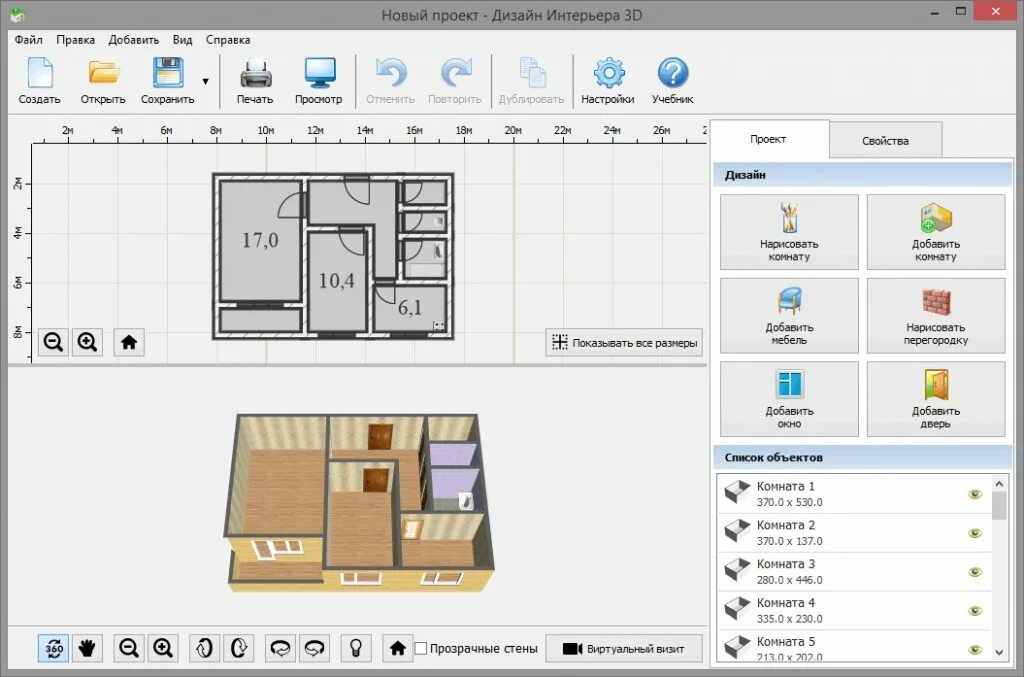Zoom out the 3D view
1024x677 pixels.
(x=129, y=648)
